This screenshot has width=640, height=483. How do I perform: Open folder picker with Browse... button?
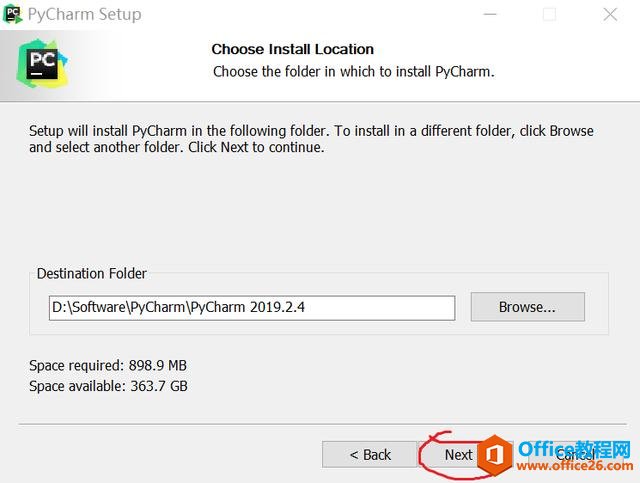[527, 307]
